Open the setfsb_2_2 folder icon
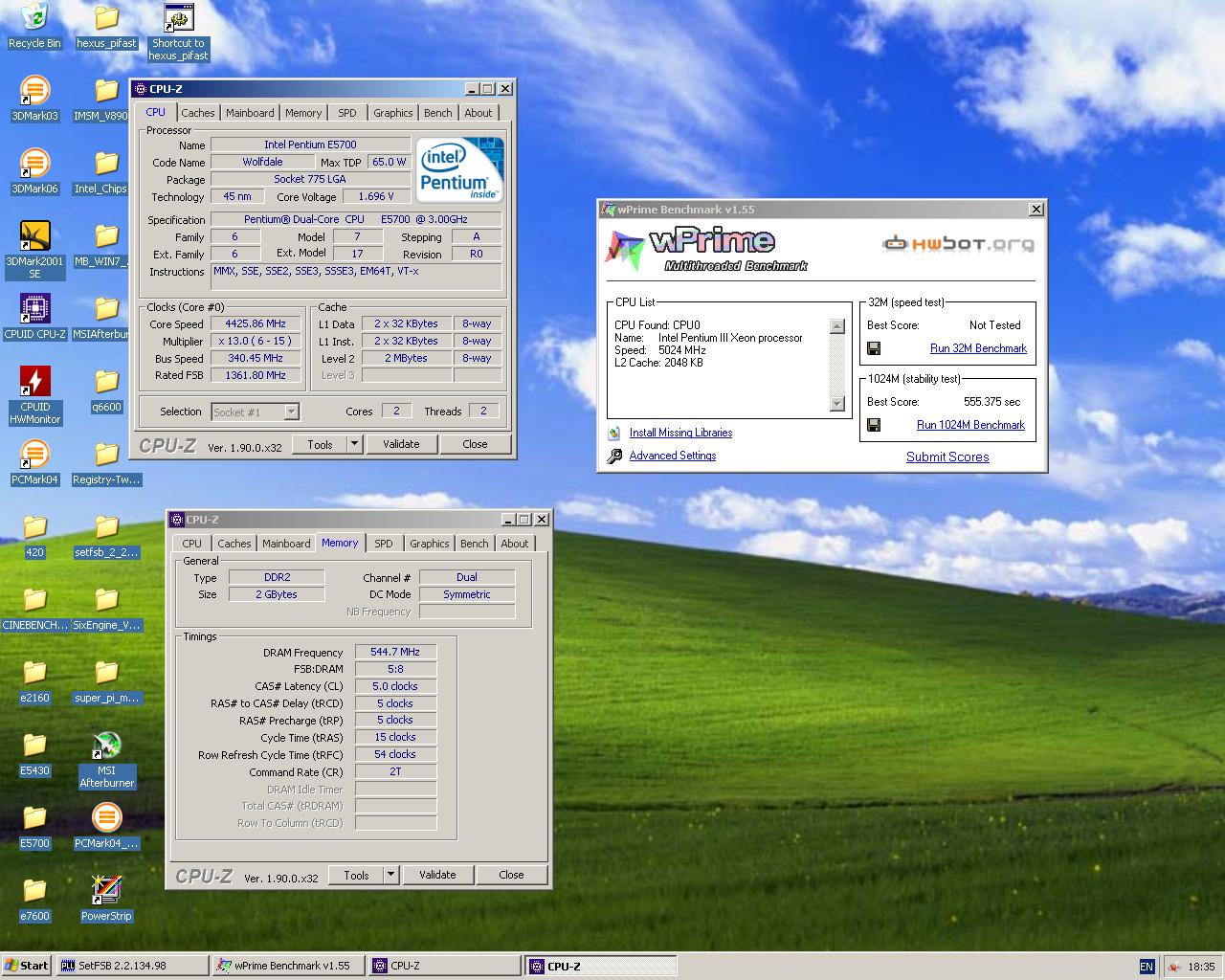Screen dimensions: 1225x980 106,535
